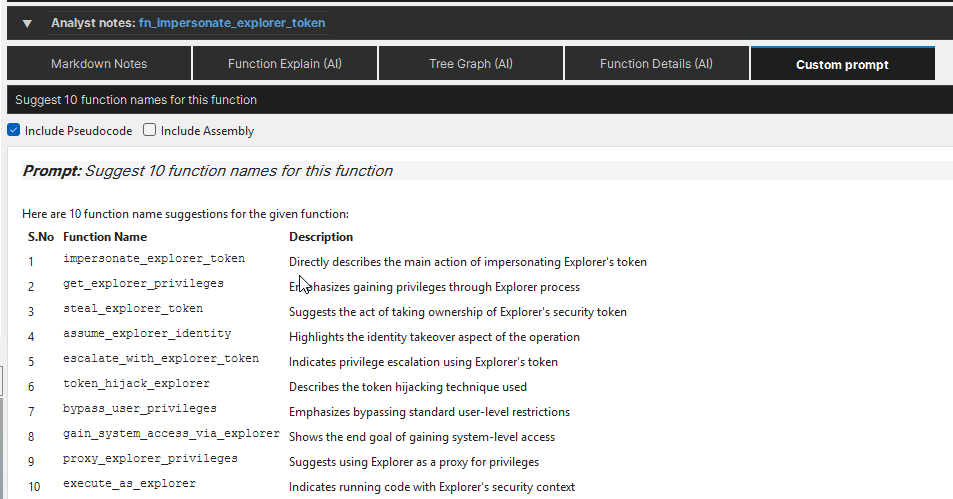Click the Function Name column header
953x499 pixels.
(x=105, y=237)
